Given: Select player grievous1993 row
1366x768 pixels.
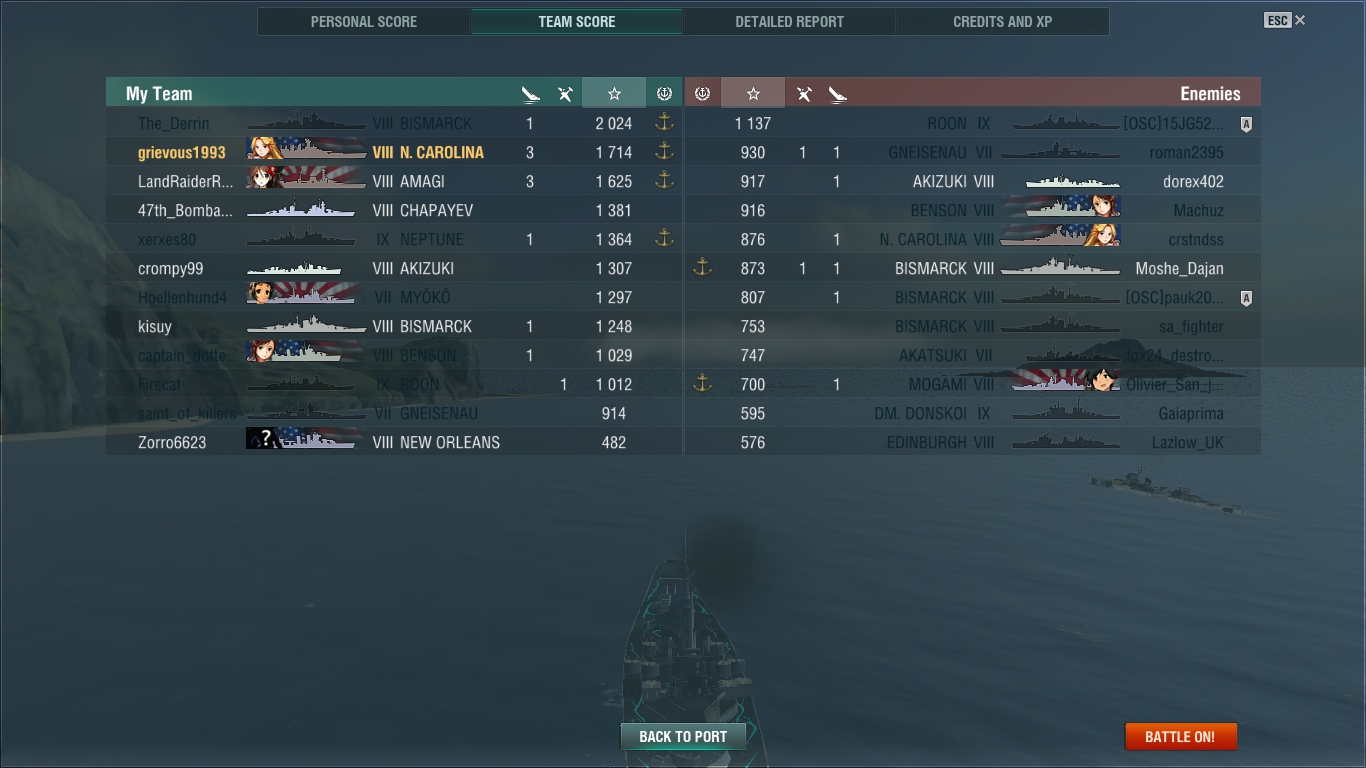Looking at the screenshot, I should click(394, 152).
